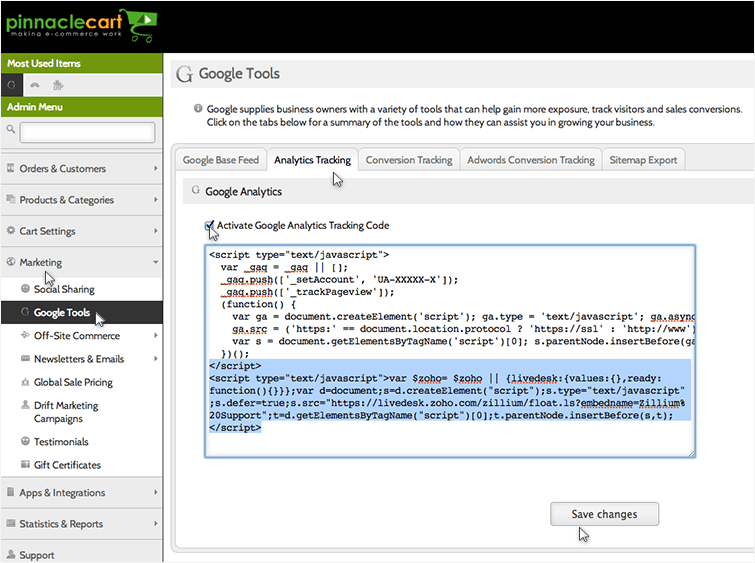
Task: Click the large G icon beside Google Tools title
Action: click(x=184, y=74)
